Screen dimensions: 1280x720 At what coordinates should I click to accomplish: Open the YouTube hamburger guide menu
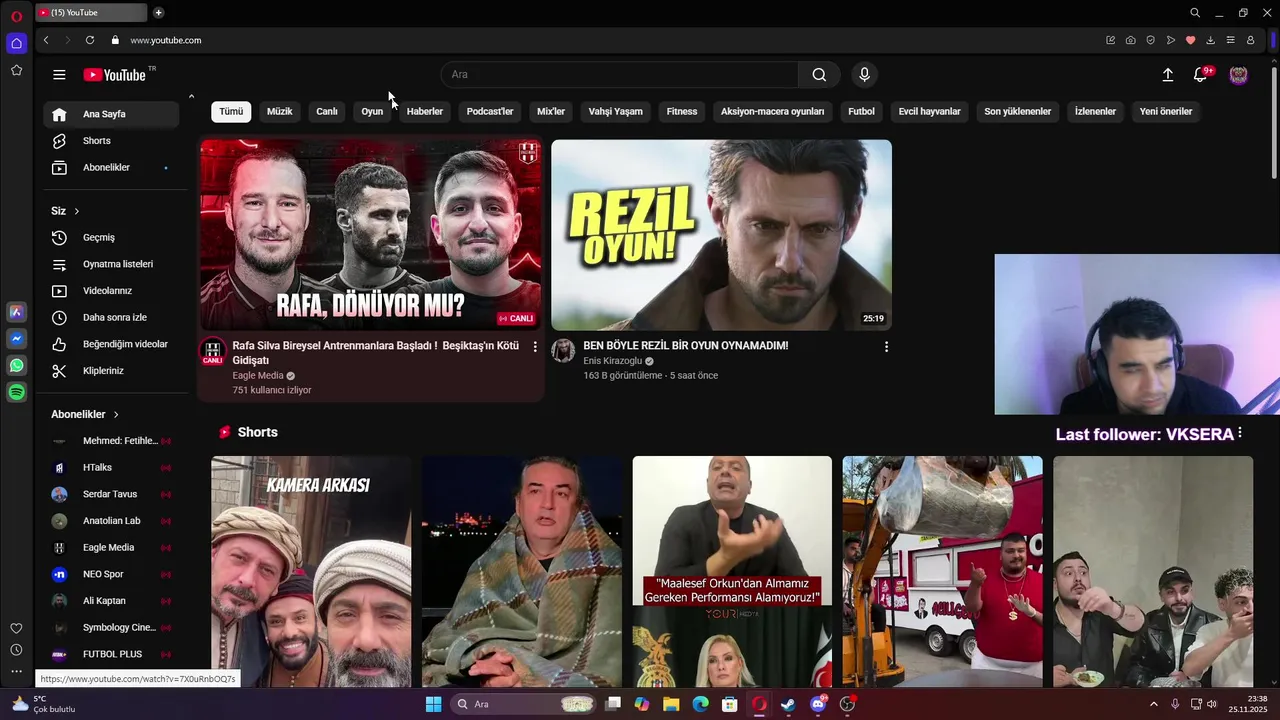(x=59, y=75)
